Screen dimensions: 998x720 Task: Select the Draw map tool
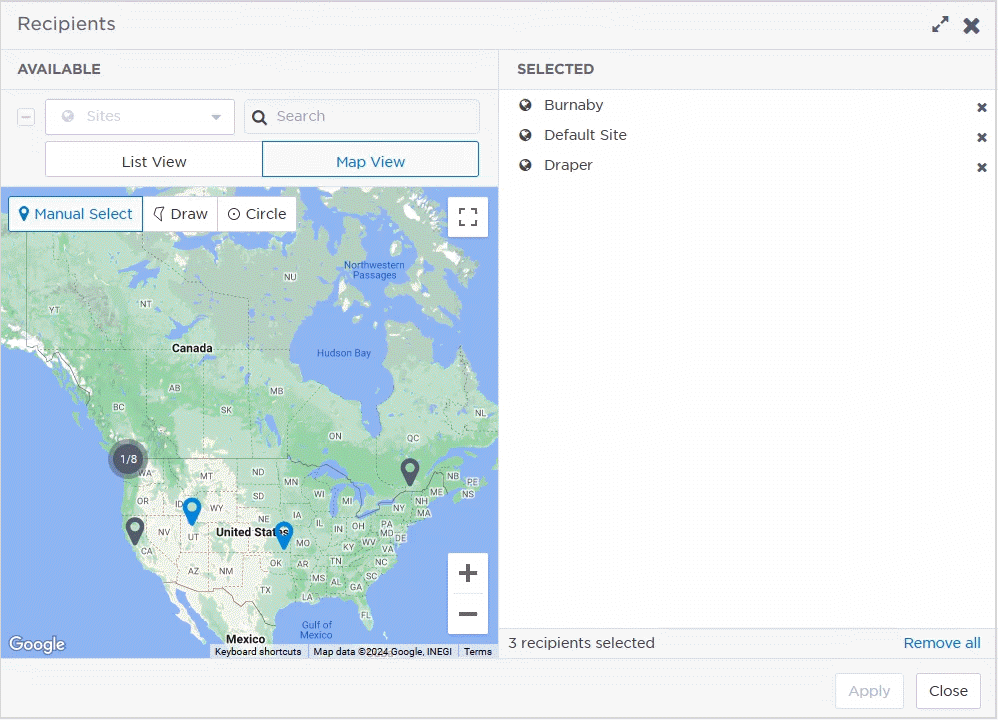[181, 214]
